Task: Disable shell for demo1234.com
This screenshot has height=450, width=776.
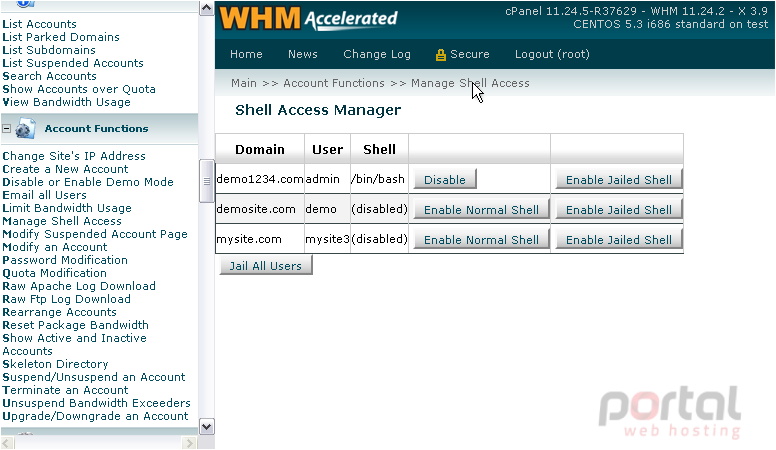Action: 444,180
